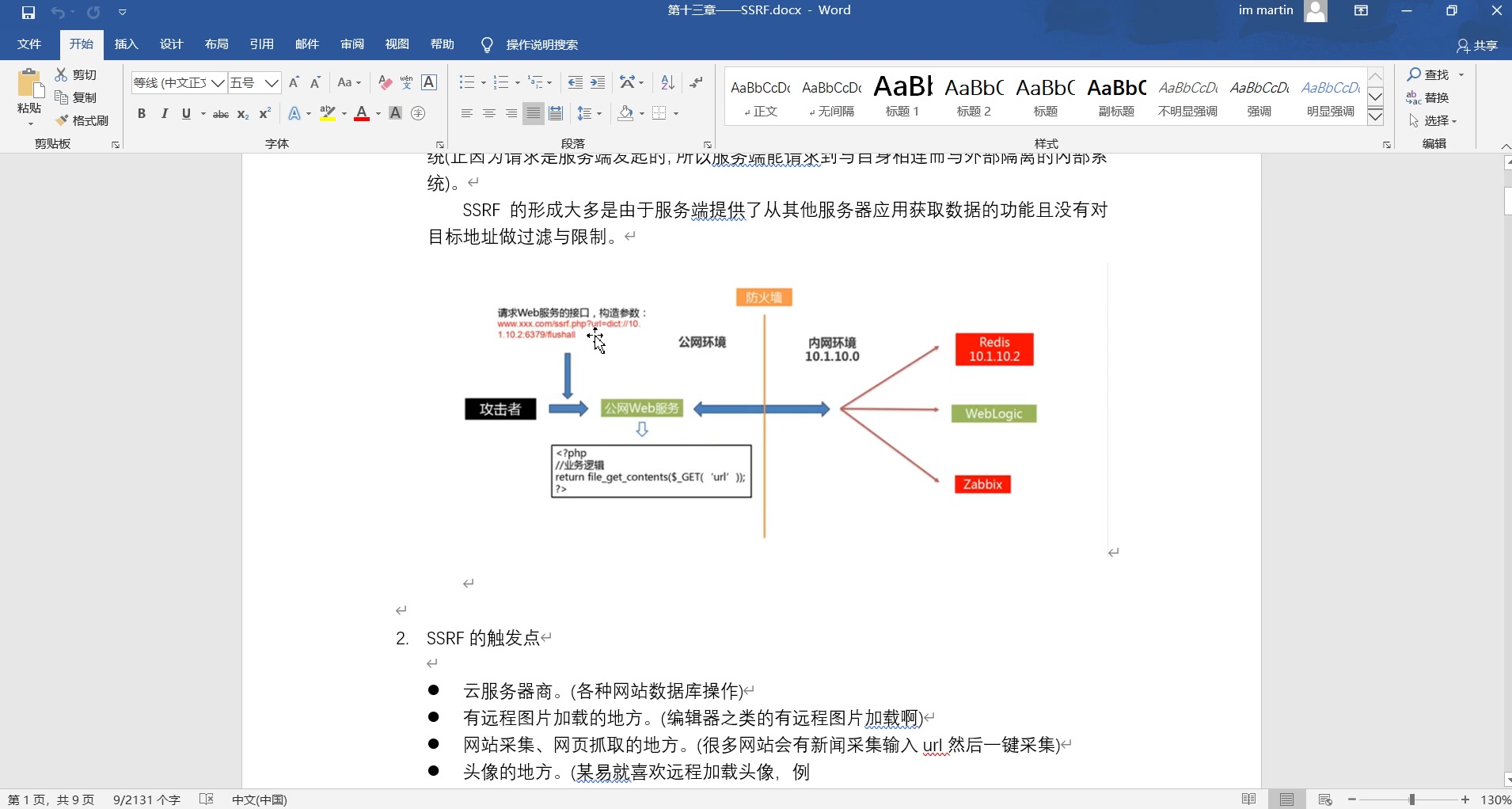Expand styles gallery more arrow
This screenshot has width=1512, height=809.
point(1376,117)
